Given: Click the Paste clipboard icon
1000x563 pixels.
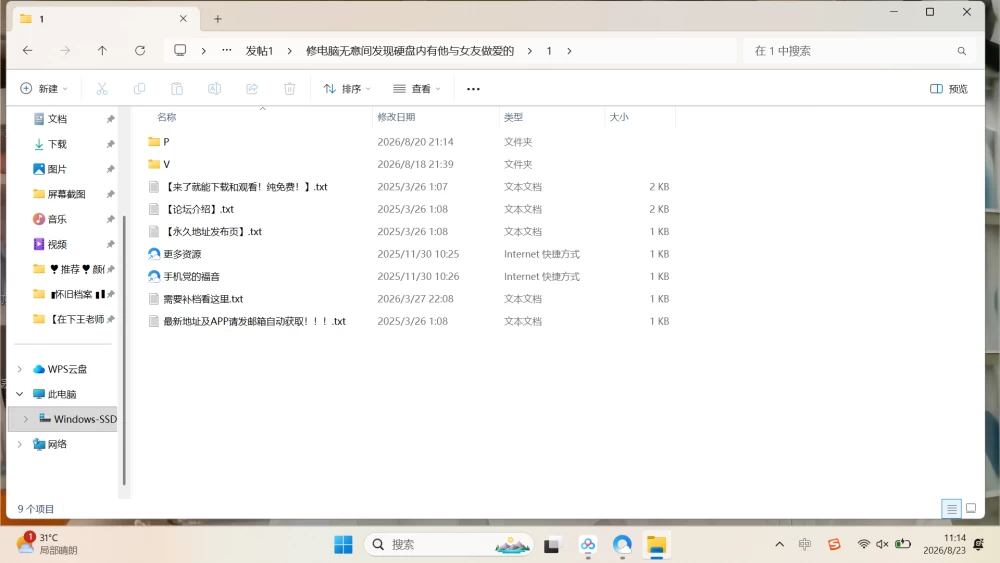Looking at the screenshot, I should point(177,89).
